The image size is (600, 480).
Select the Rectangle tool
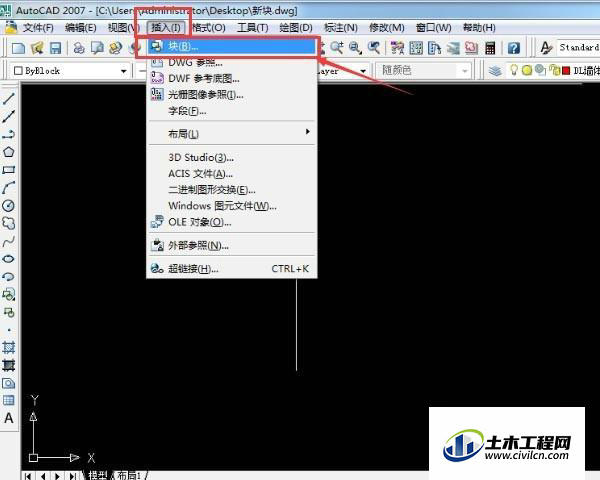8,170
